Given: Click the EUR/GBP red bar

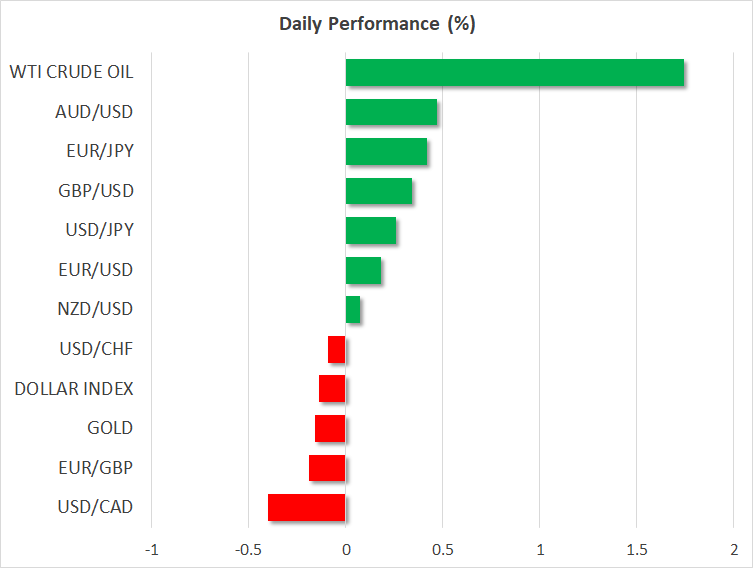Looking at the screenshot, I should 327,468.
